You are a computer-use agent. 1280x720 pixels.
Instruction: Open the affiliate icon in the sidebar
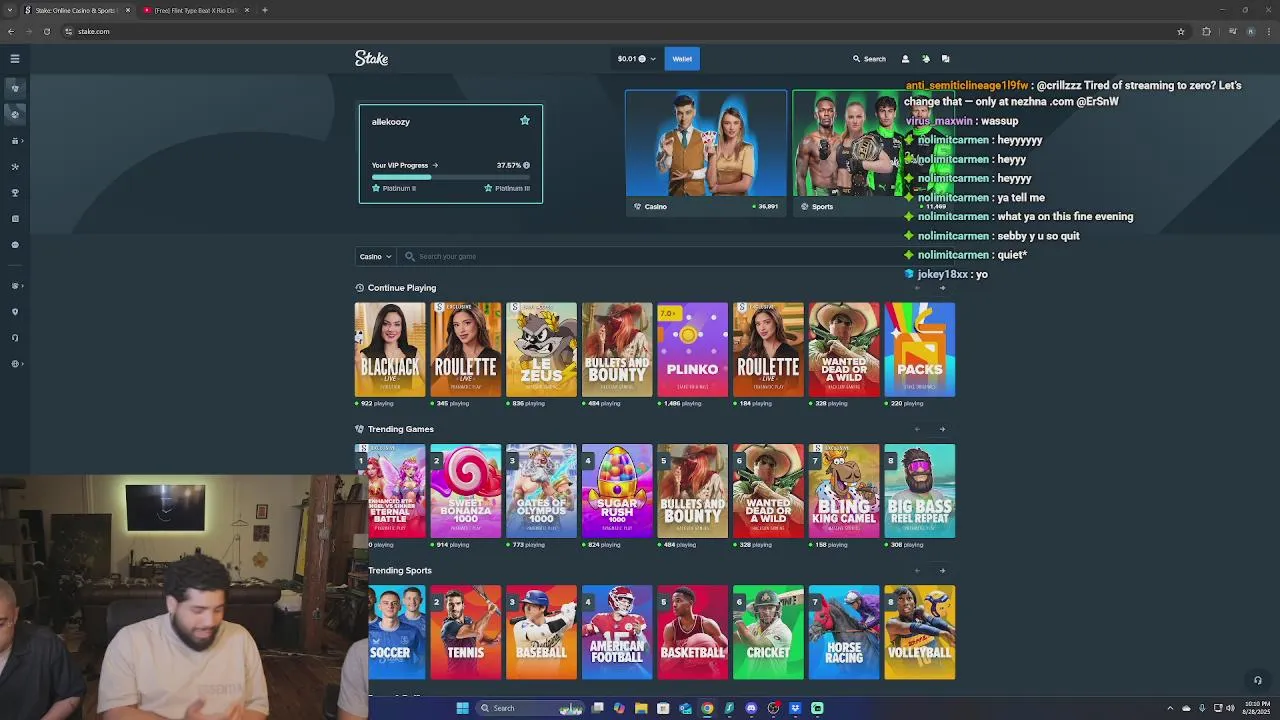tap(14, 167)
